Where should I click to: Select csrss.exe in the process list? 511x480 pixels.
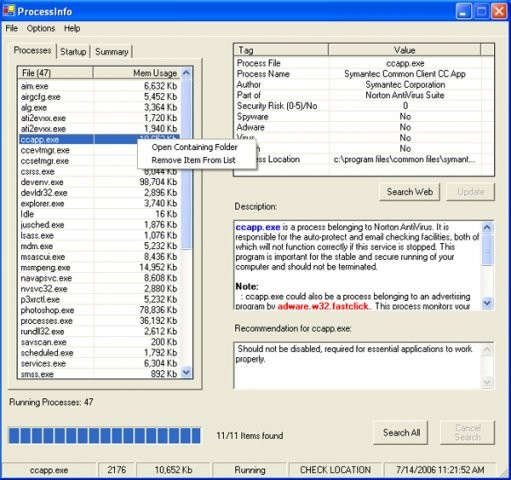coord(99,171)
